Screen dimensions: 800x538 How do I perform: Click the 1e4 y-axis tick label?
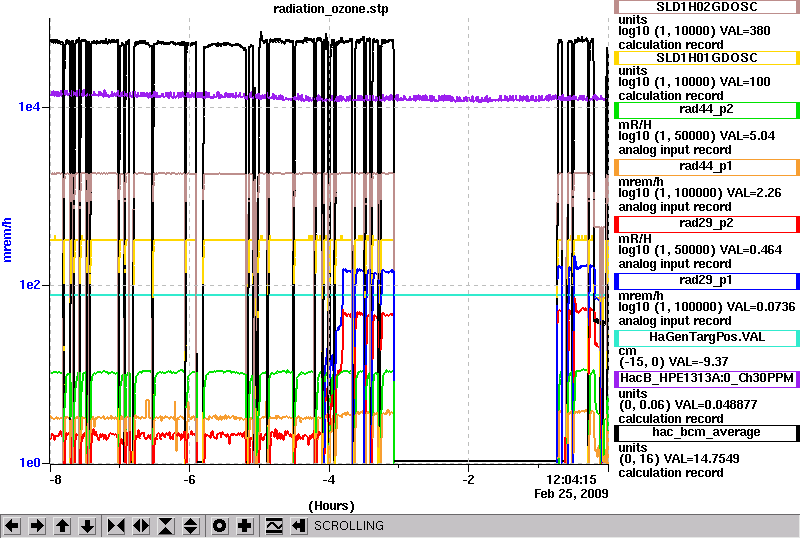pyautogui.click(x=30, y=107)
